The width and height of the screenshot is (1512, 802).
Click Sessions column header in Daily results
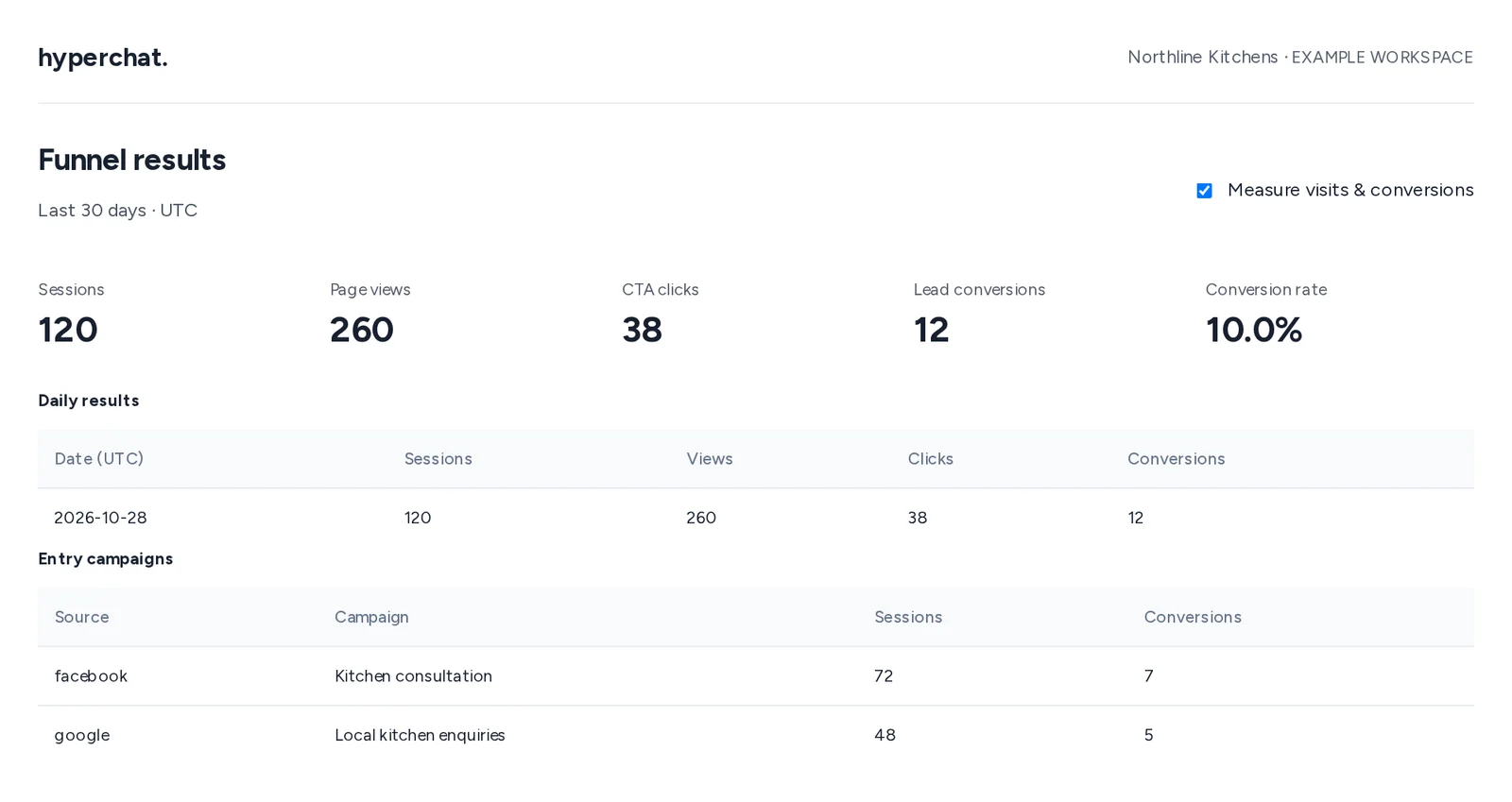tap(438, 459)
